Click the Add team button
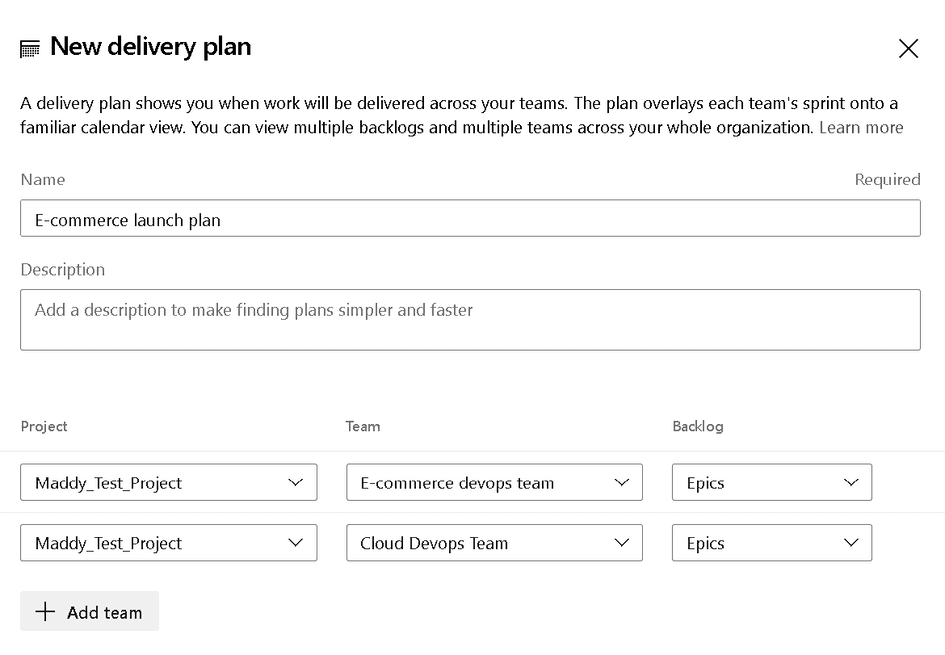 pos(89,611)
